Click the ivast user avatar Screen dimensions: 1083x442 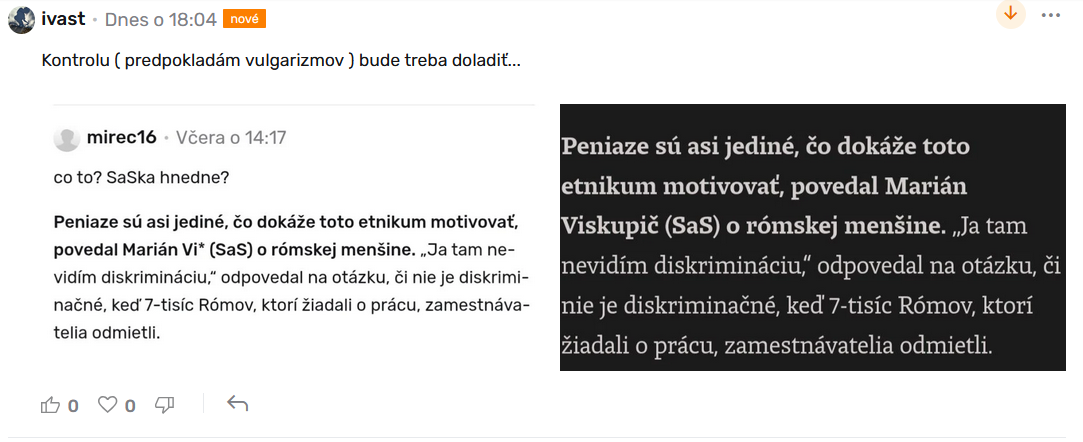click(x=22, y=19)
